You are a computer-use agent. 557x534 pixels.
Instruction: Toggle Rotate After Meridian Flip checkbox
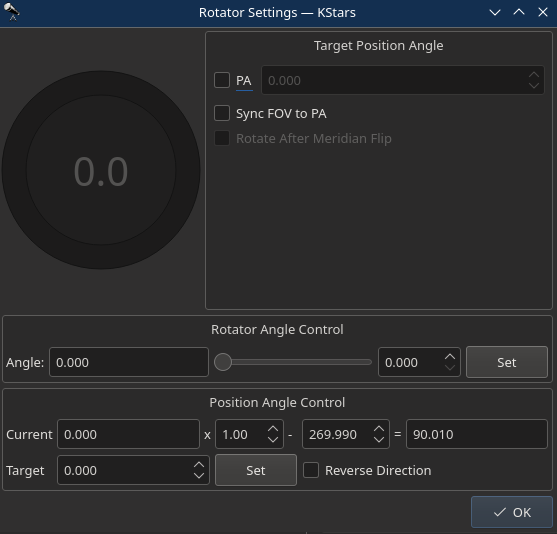[222, 138]
